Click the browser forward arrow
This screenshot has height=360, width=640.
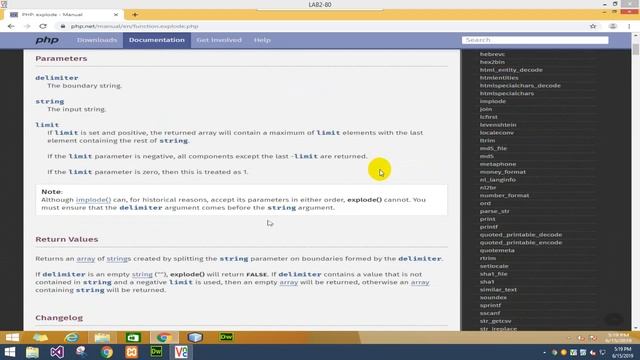click(x=27, y=26)
